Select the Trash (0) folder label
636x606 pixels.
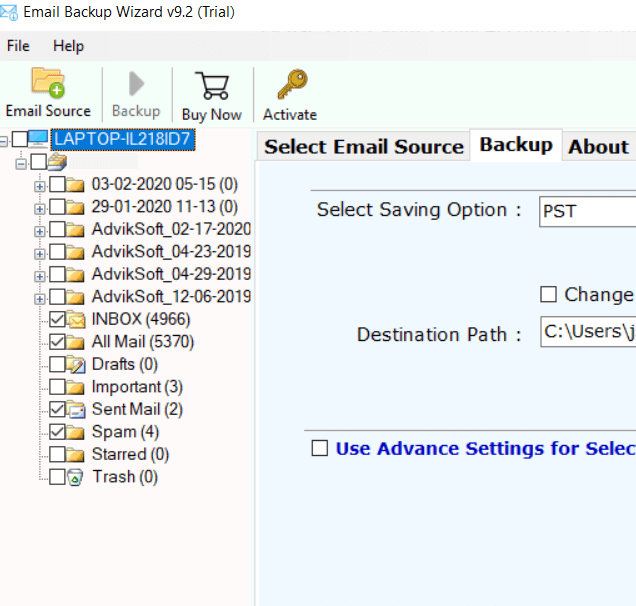125,477
